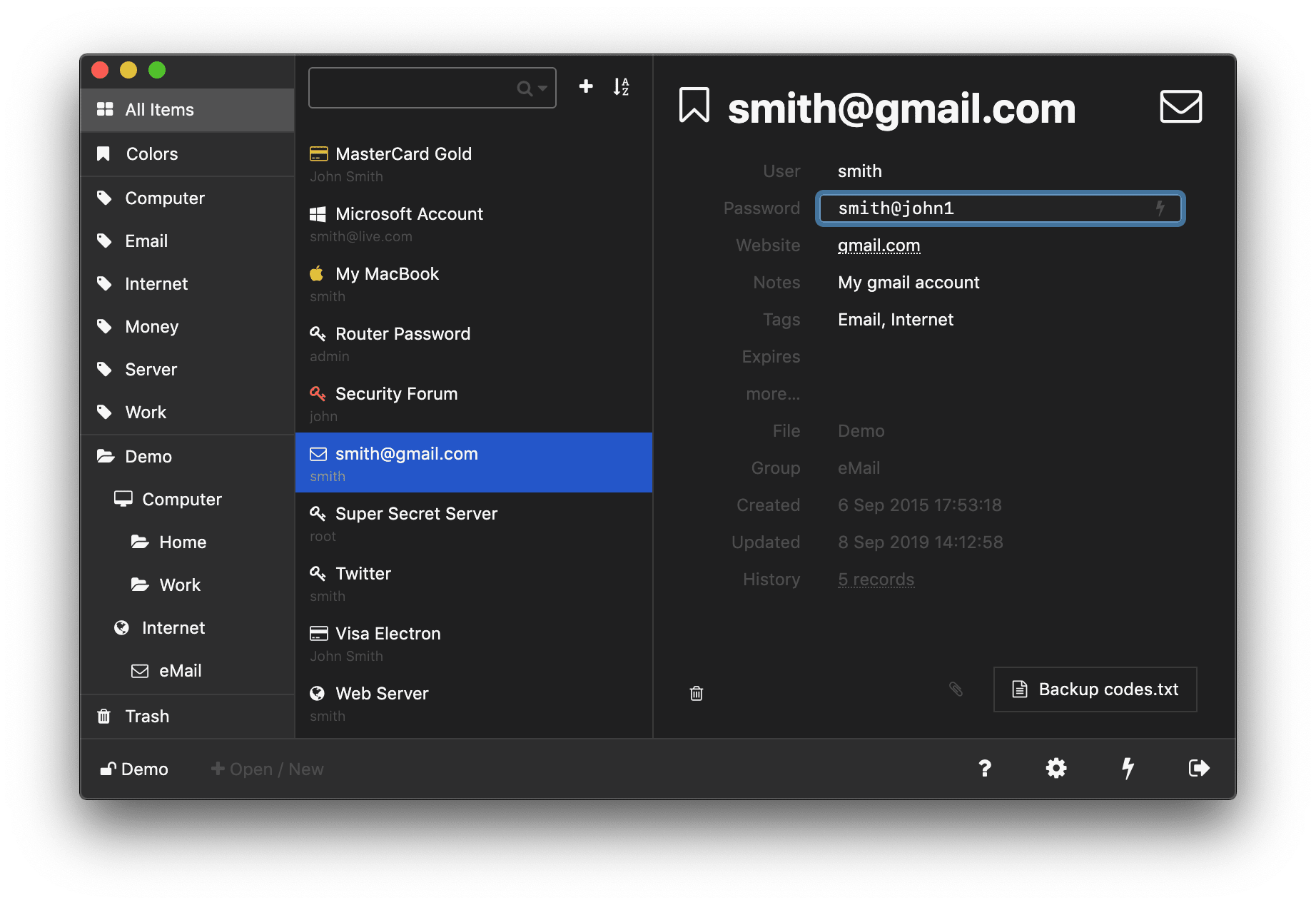Select the Super Secret Server entry
The height and width of the screenshot is (905, 1316).
(x=474, y=524)
